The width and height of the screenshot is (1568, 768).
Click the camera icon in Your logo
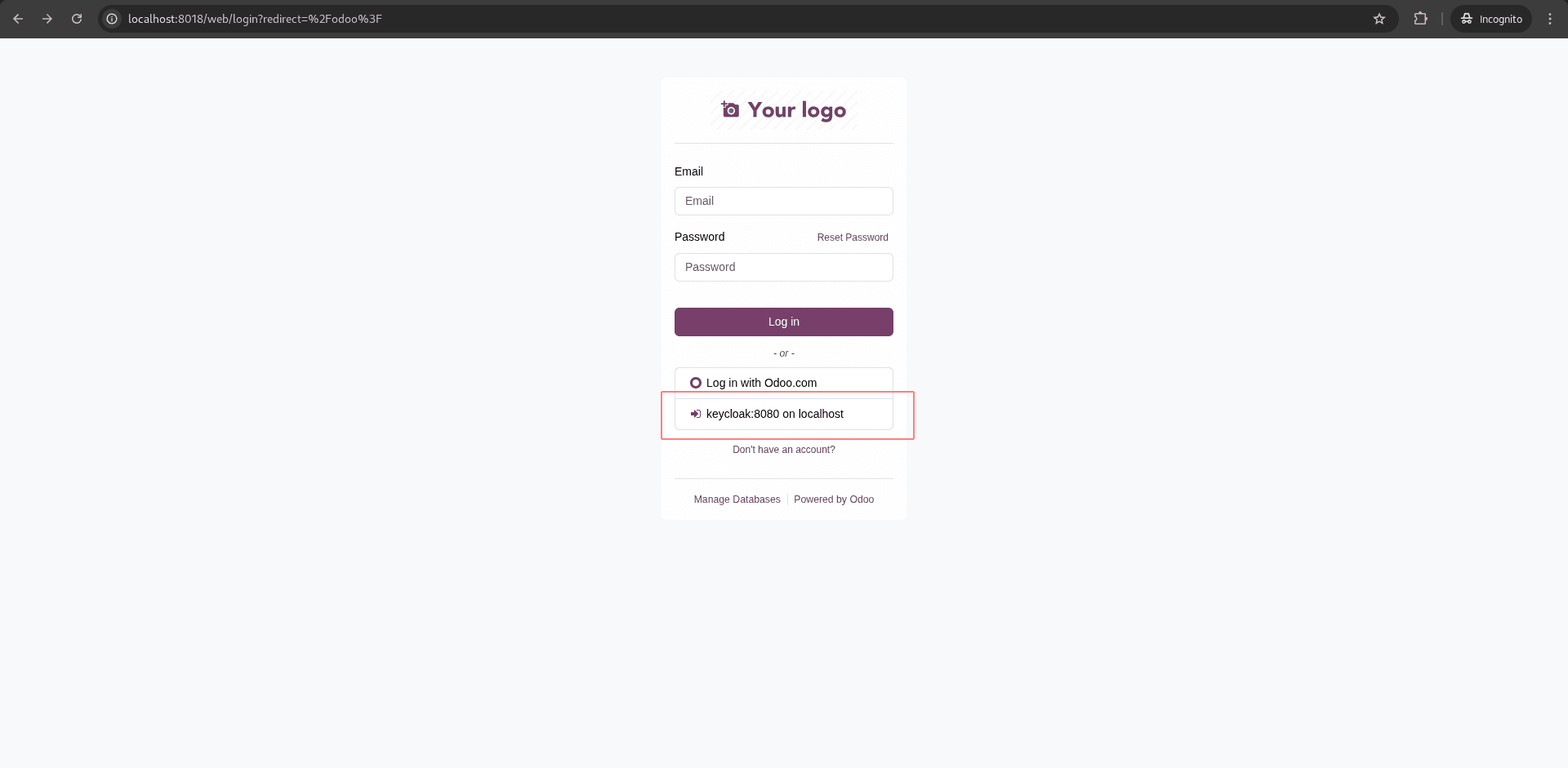tap(729, 110)
